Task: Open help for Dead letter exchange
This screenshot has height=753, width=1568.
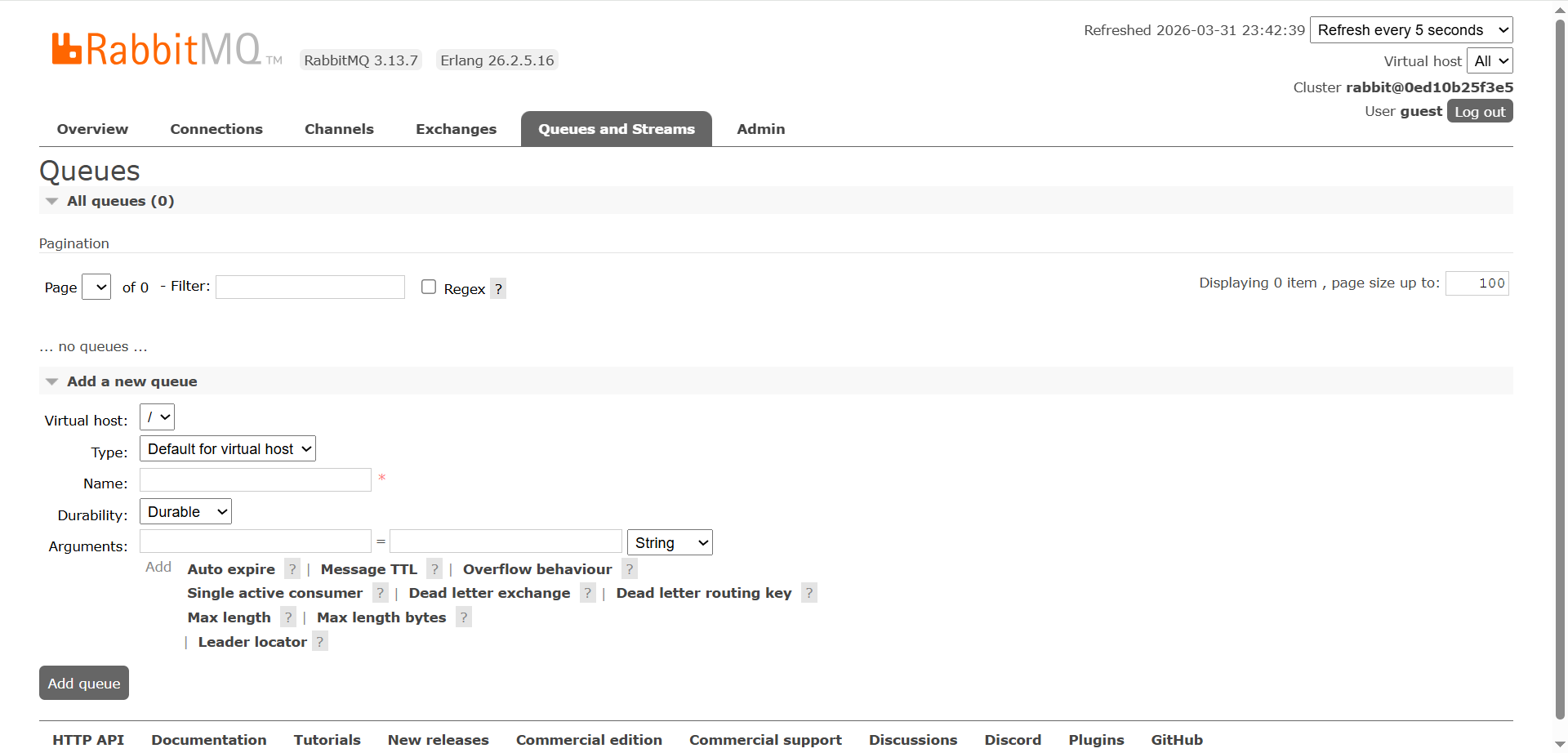Action: pos(587,593)
